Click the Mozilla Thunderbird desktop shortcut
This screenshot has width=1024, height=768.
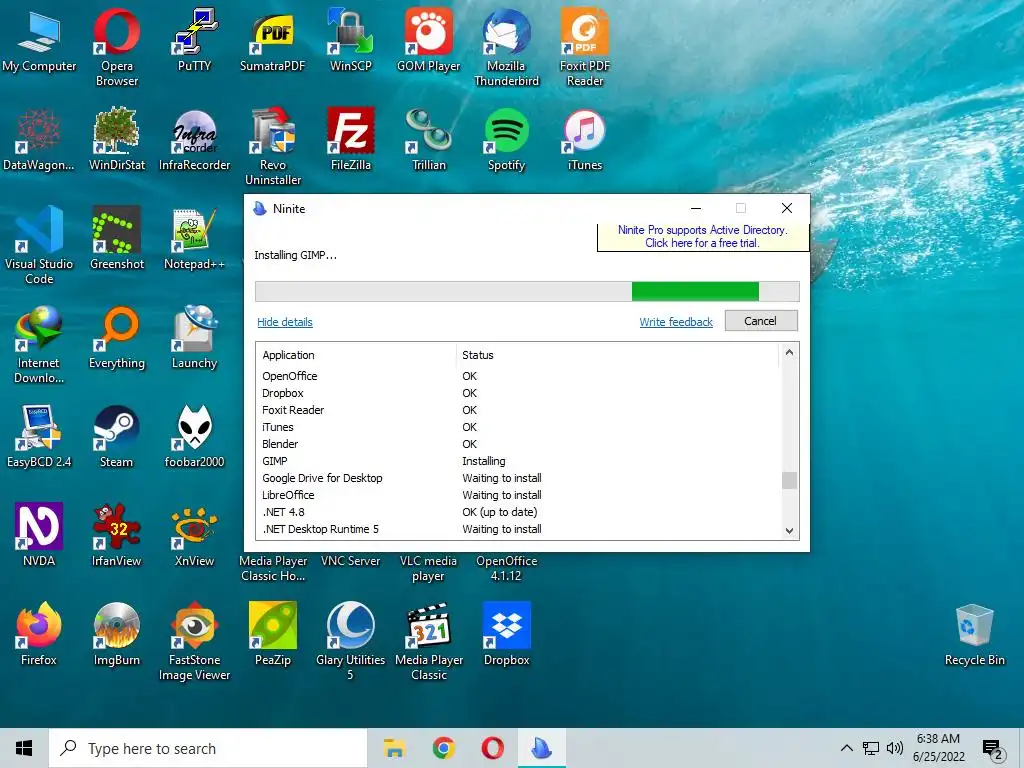(x=506, y=47)
